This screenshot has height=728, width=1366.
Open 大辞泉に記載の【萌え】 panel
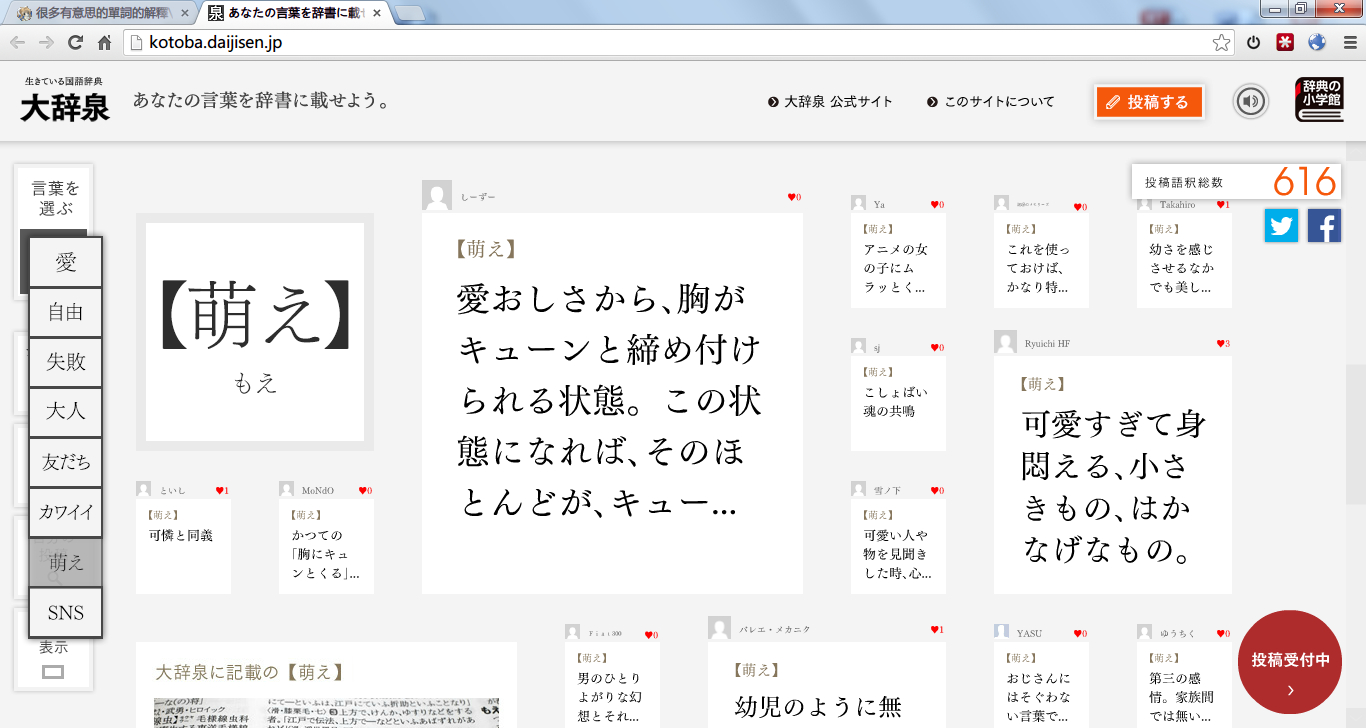click(326, 685)
